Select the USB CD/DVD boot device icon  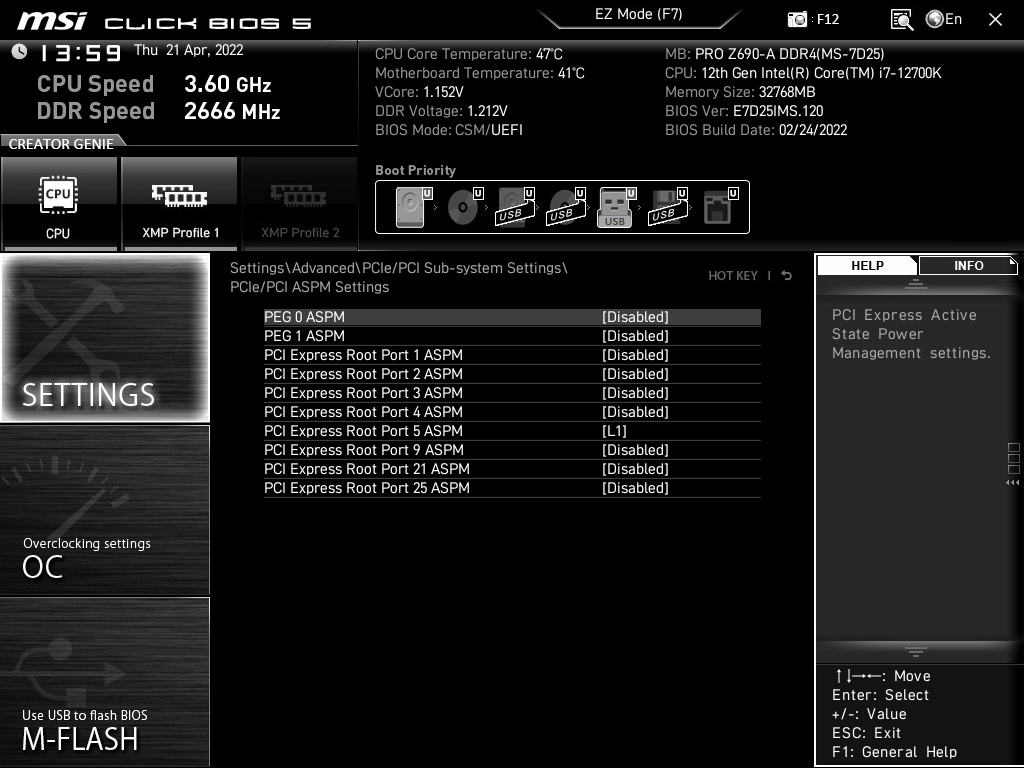click(566, 207)
